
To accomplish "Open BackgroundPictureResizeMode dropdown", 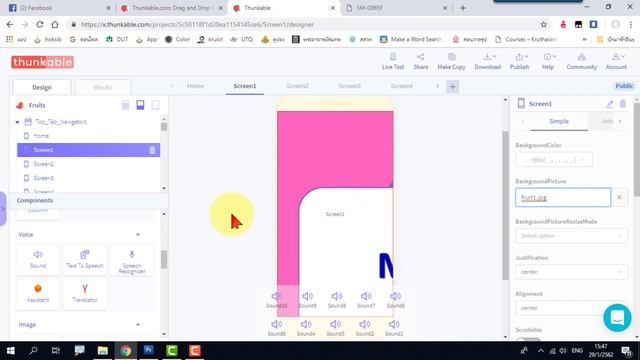I will coord(571,236).
